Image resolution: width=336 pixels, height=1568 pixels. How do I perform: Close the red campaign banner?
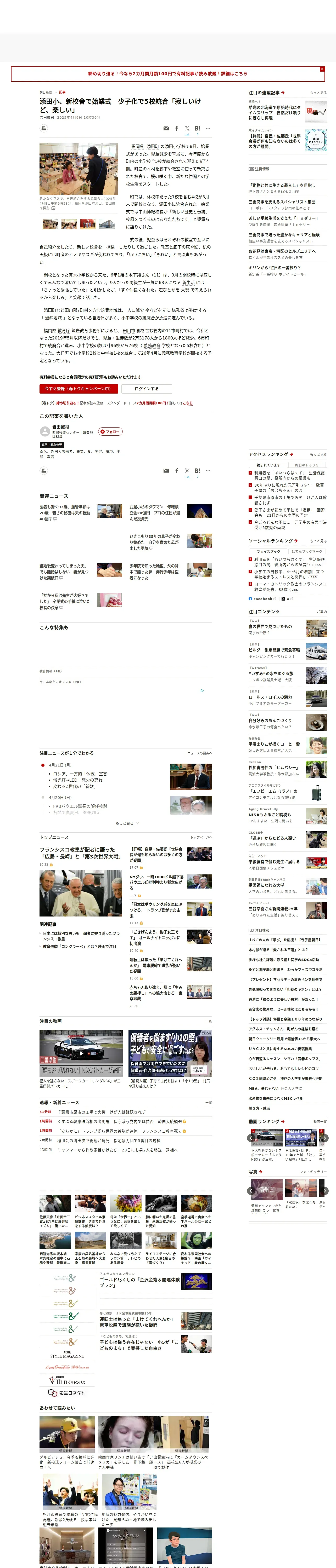coord(322,70)
